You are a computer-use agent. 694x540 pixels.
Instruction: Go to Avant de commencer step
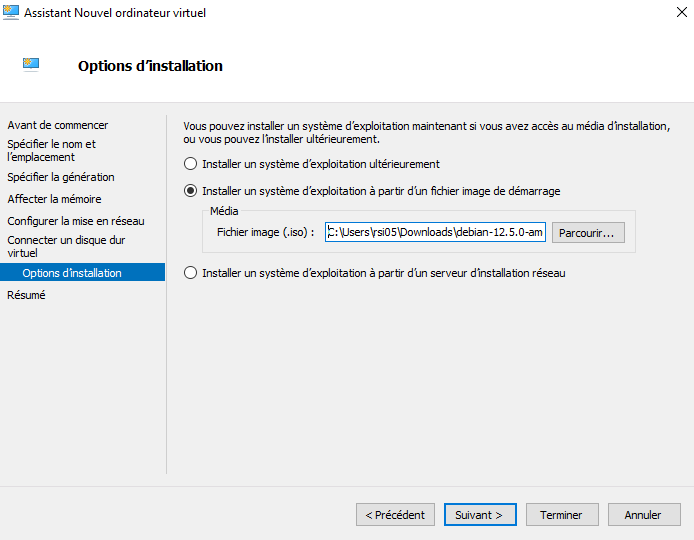tap(58, 125)
